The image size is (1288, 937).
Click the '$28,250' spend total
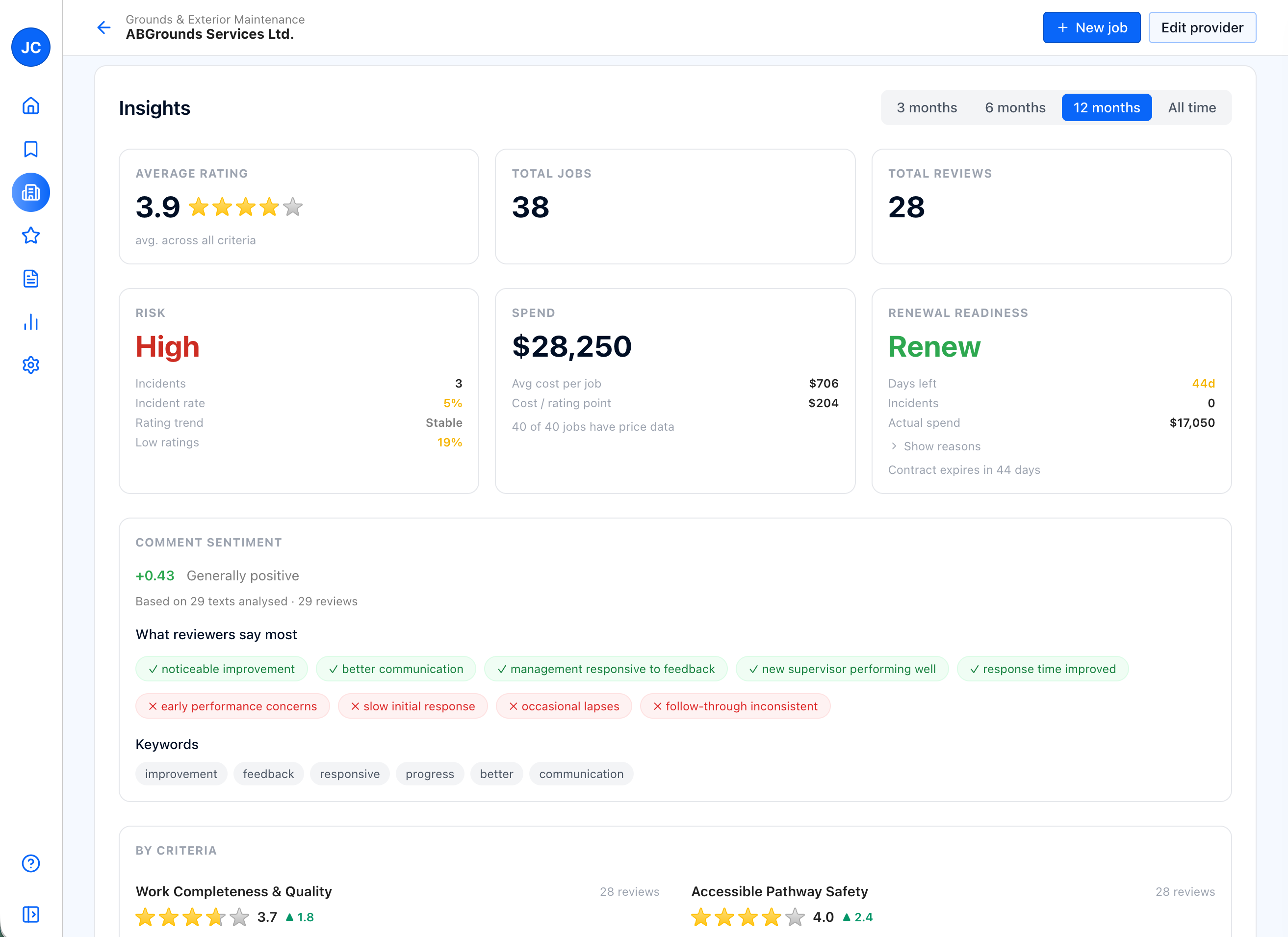(571, 346)
